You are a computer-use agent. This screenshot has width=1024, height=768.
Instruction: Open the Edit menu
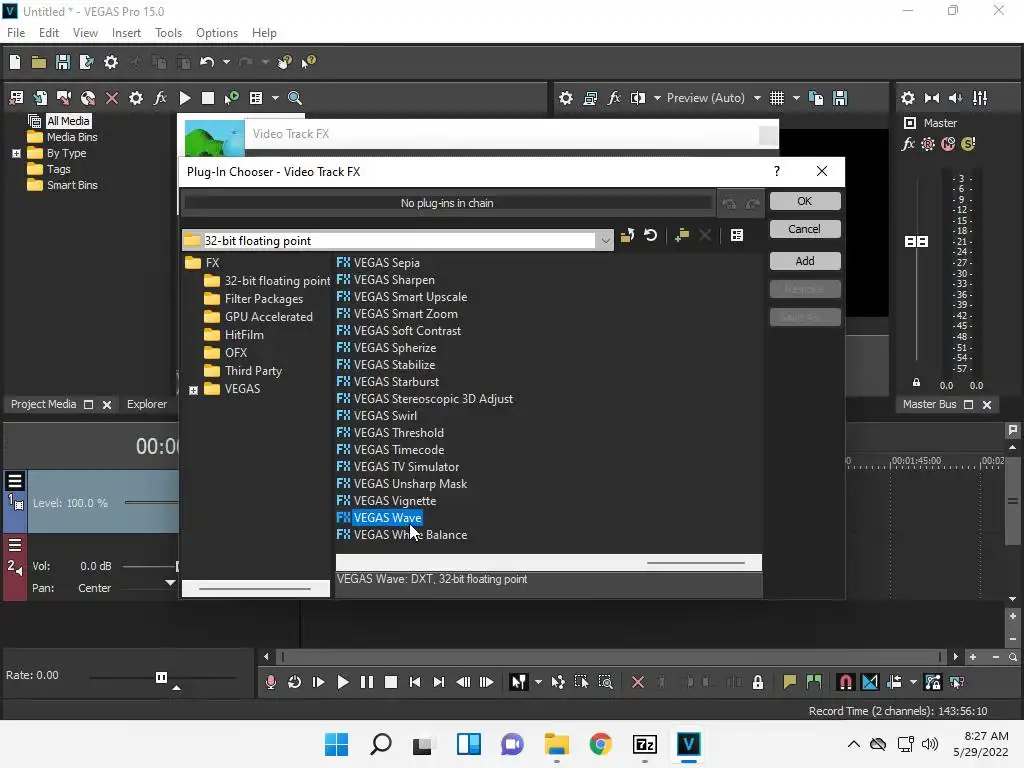[49, 33]
